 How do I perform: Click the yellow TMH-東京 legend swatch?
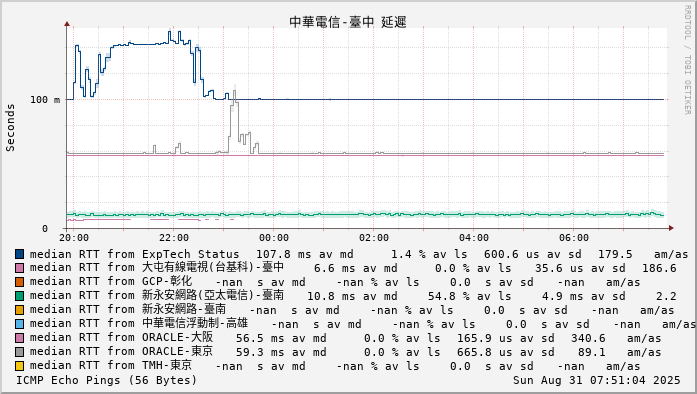pyautogui.click(x=20, y=366)
